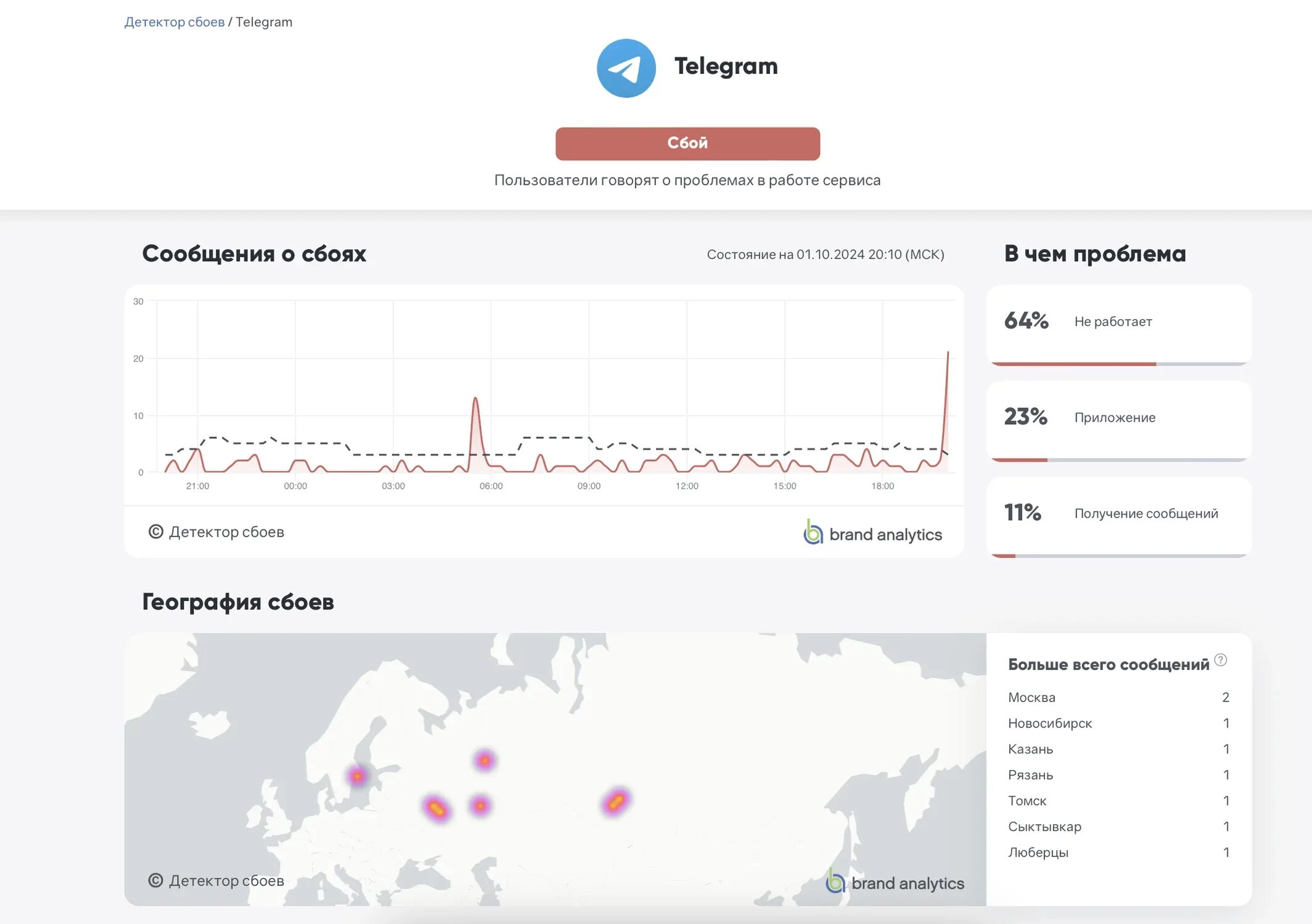The width and height of the screenshot is (1312, 924).
Task: Click the latest peak at chart's end
Action: pos(948,353)
